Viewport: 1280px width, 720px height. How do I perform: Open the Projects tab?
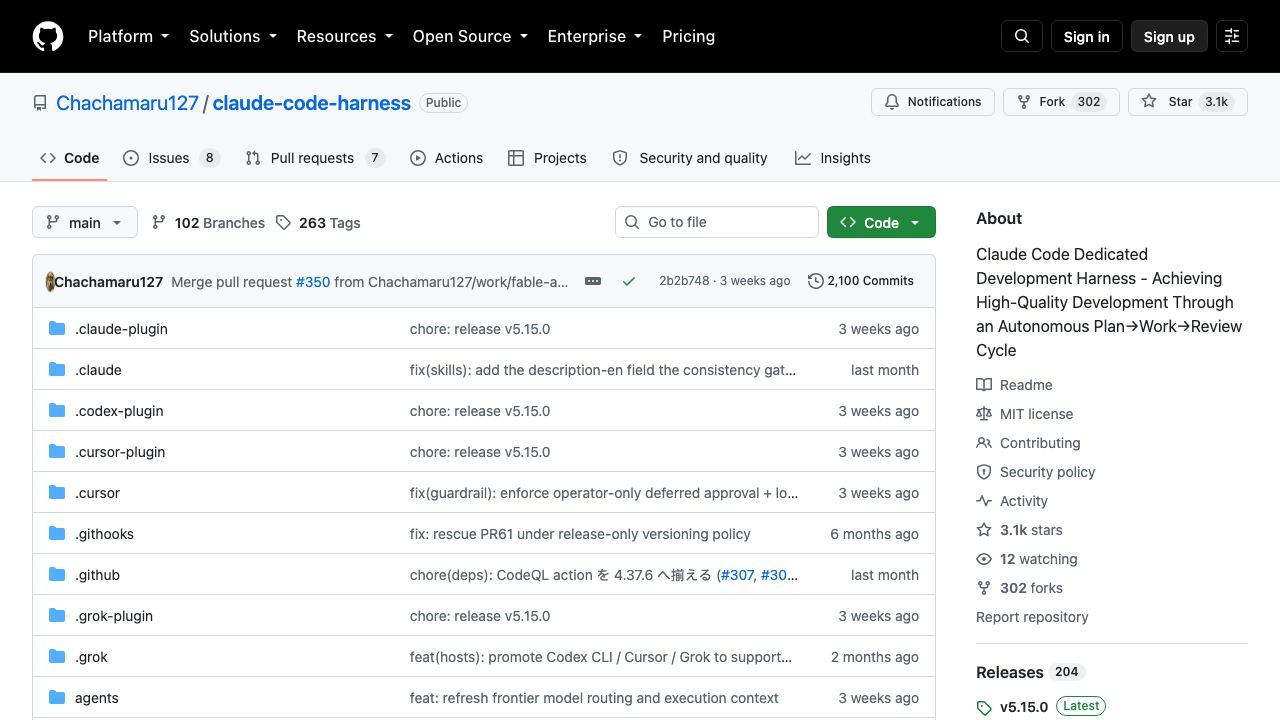tap(547, 158)
